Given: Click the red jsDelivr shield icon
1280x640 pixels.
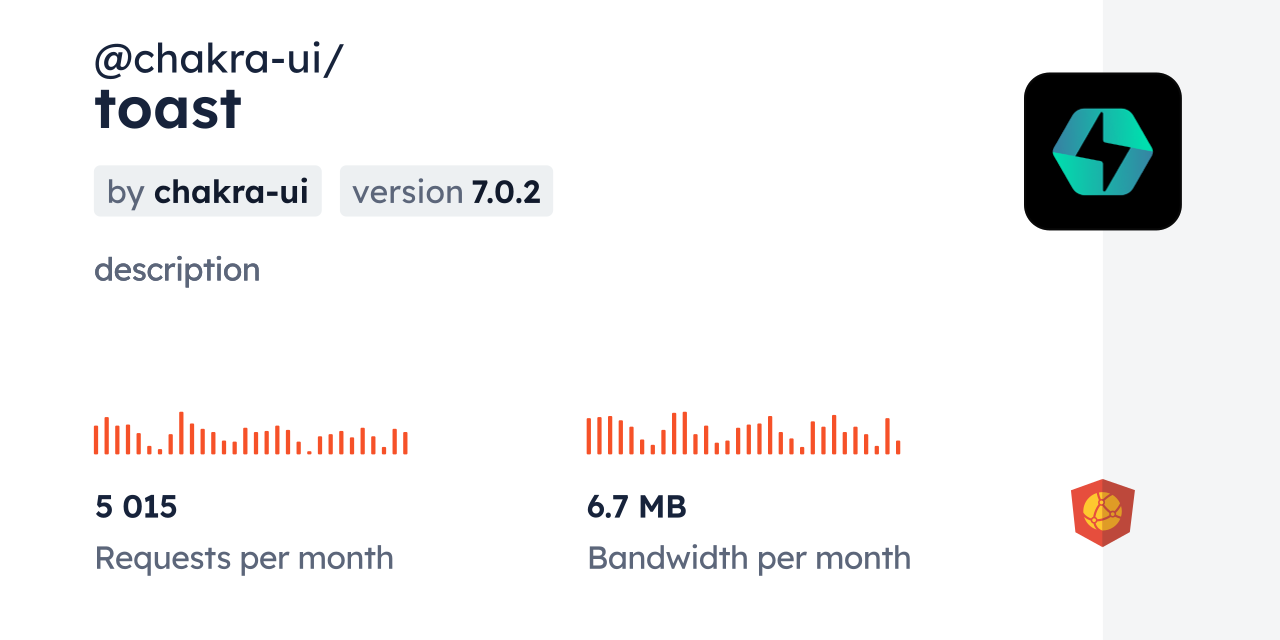Looking at the screenshot, I should (1102, 512).
